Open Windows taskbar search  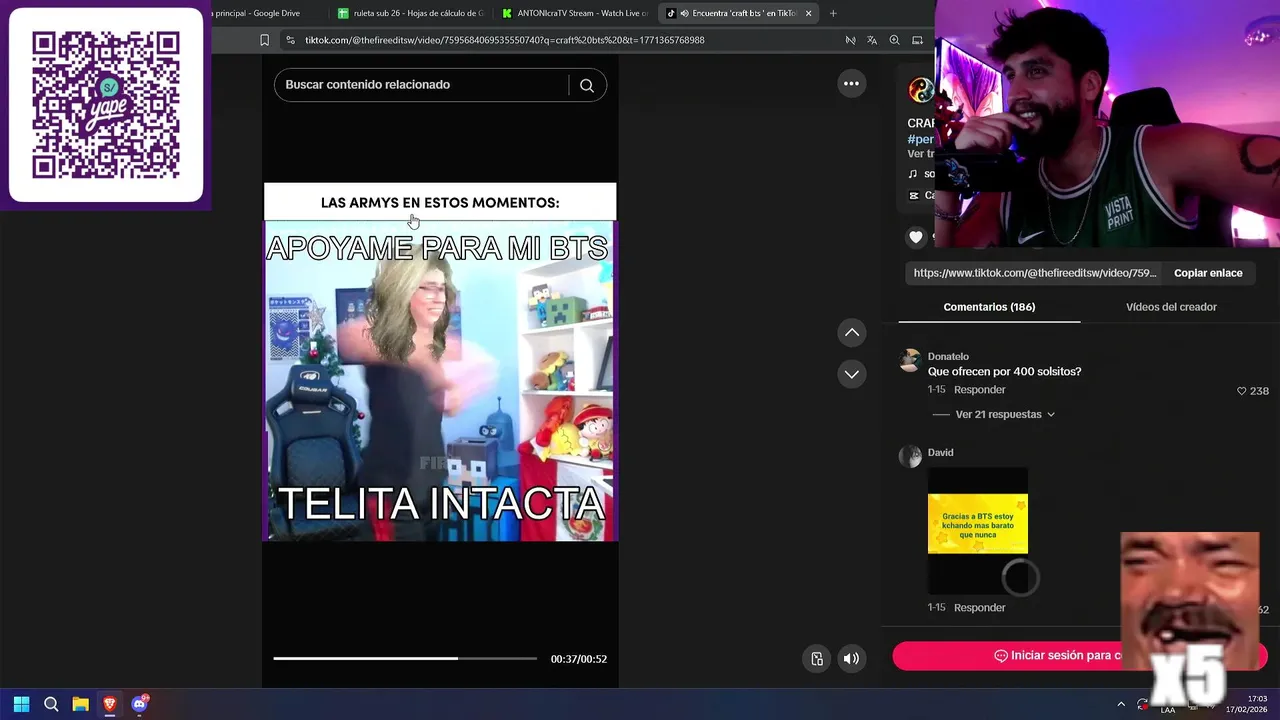(x=51, y=704)
